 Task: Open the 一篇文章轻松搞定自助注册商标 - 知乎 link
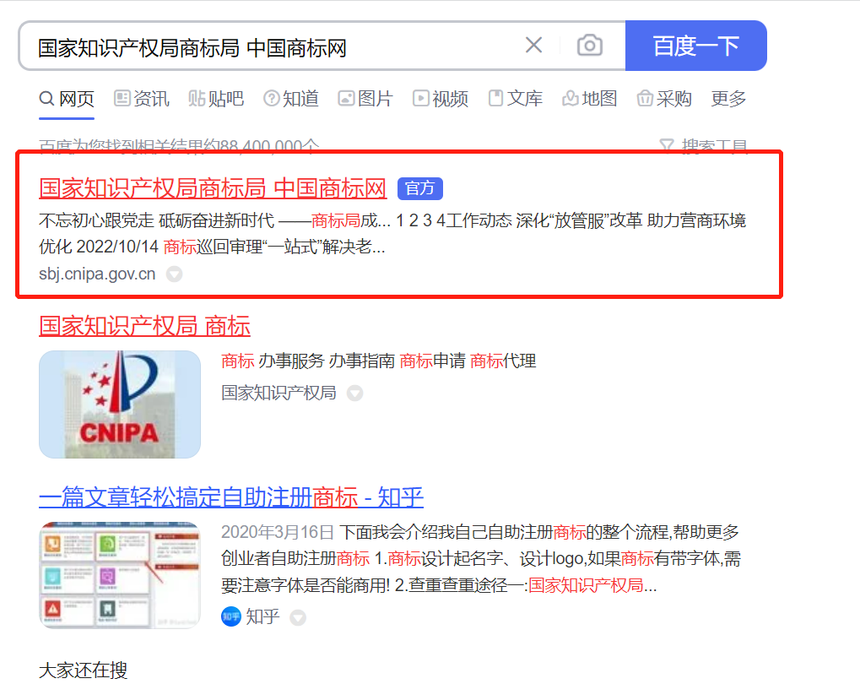231,497
